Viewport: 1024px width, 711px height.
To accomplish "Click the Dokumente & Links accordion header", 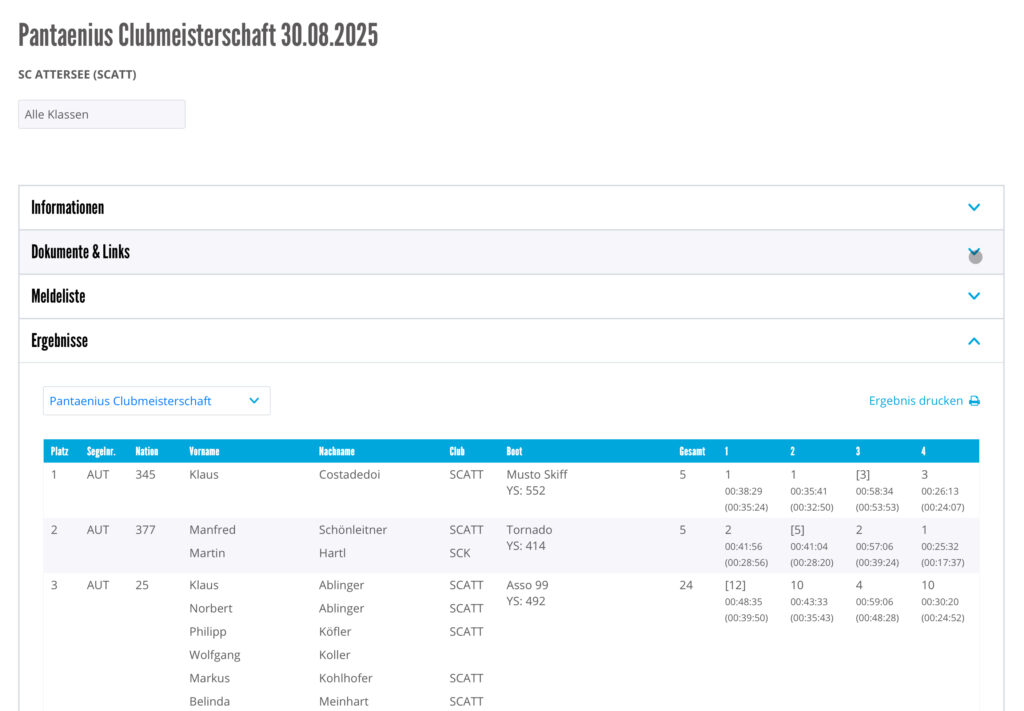I will (x=511, y=252).
